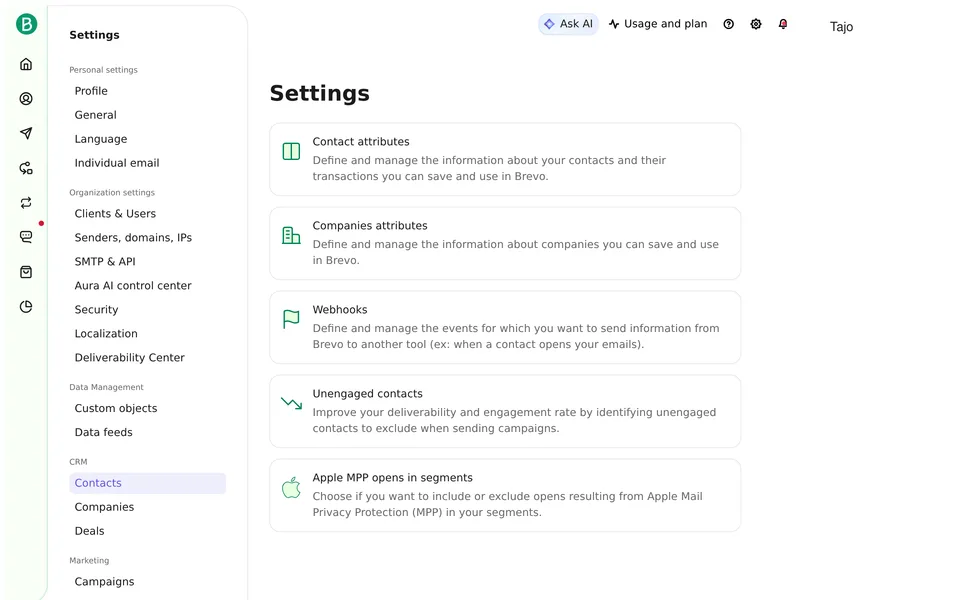The height and width of the screenshot is (600, 960).
Task: Click the Webhooks flag icon
Action: click(x=291, y=319)
